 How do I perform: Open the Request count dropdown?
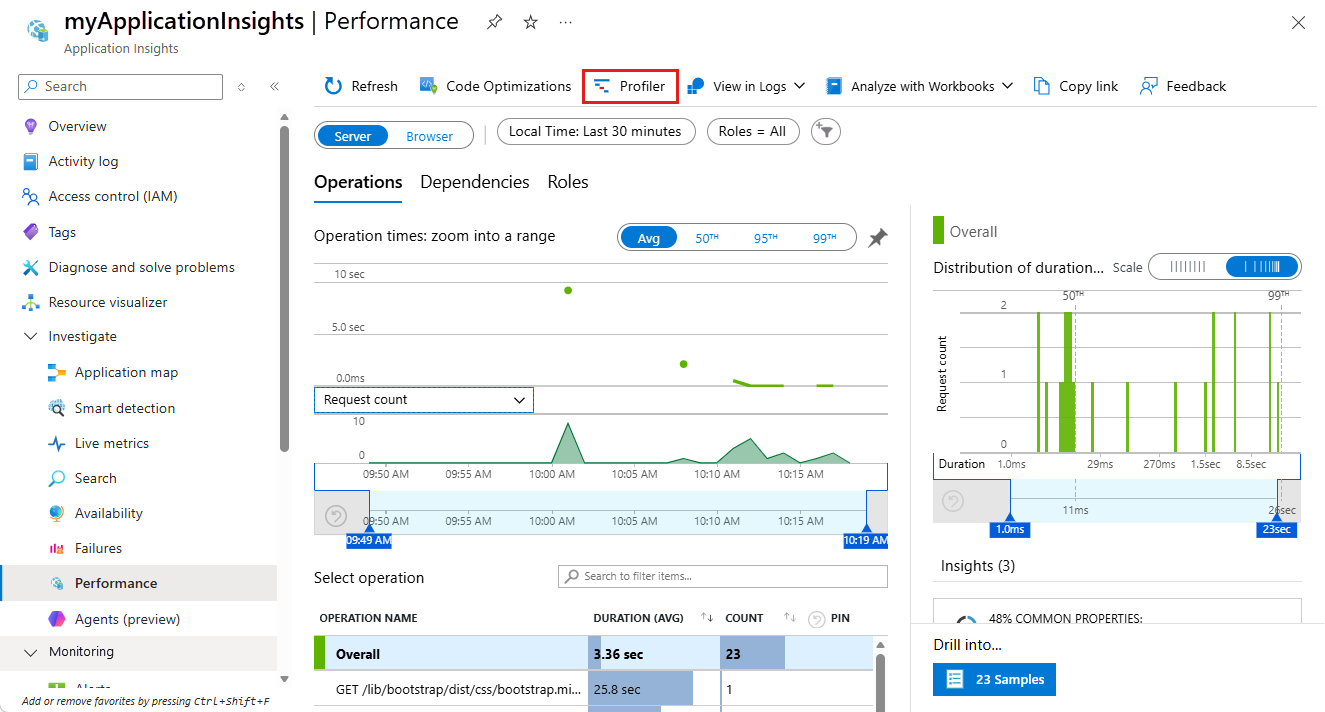tap(424, 400)
